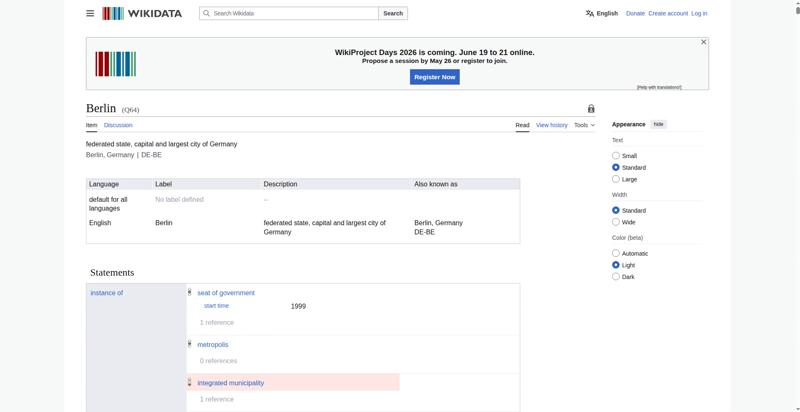
Task: Select Wide width option
Action: pos(616,222)
